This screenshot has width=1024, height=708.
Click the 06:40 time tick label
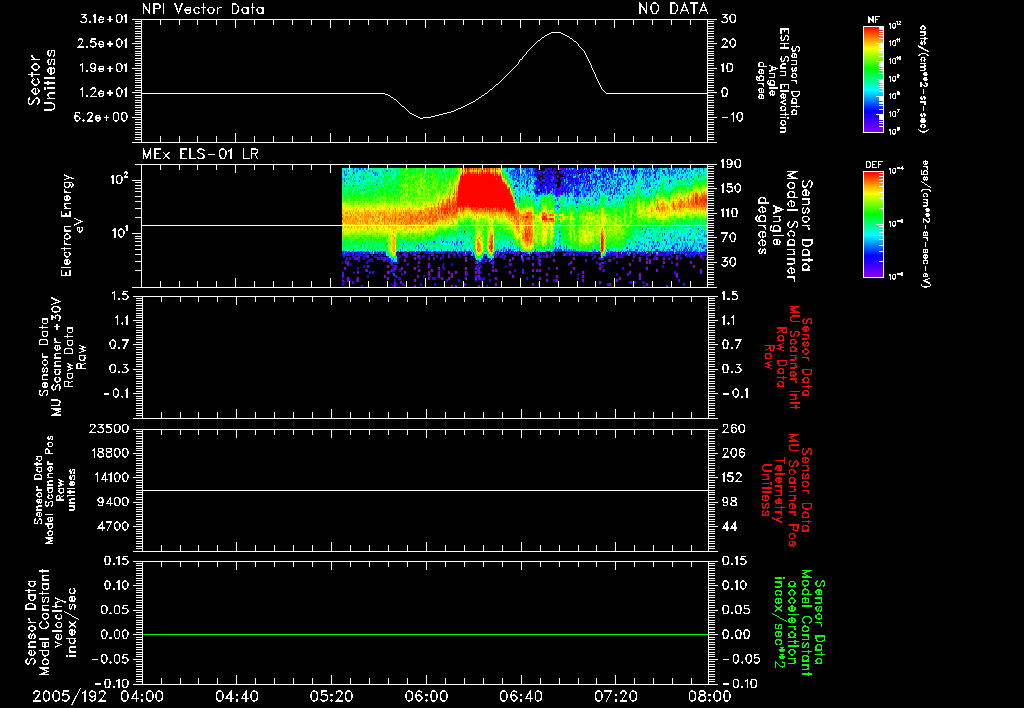click(x=520, y=696)
